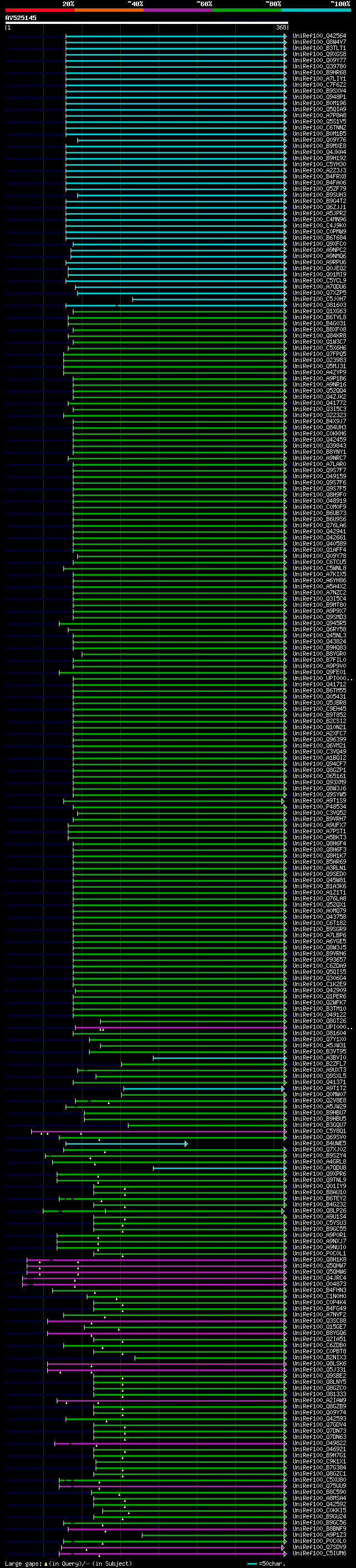356x1568 pixels.
Task: Open hit UniRef100_A7QDU8
Action: (x=319, y=1168)
